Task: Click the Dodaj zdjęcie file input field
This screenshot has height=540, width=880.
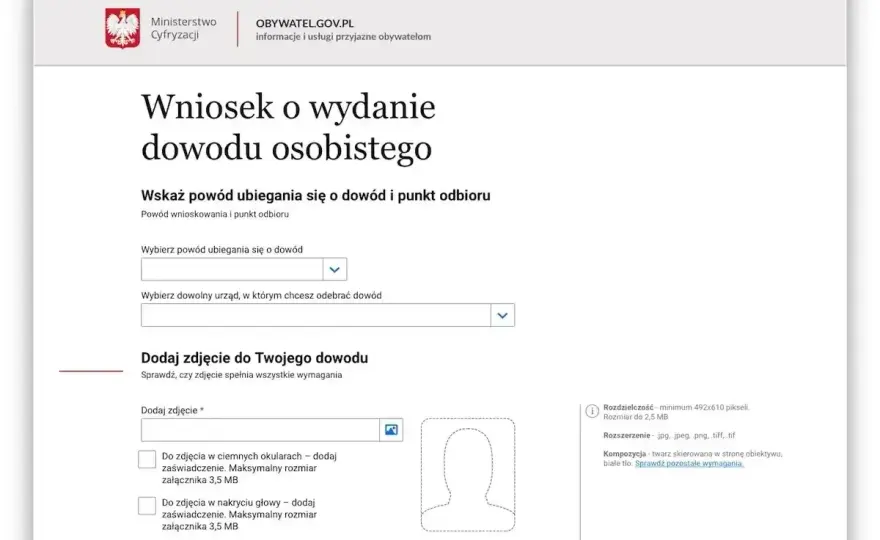Action: (x=260, y=430)
